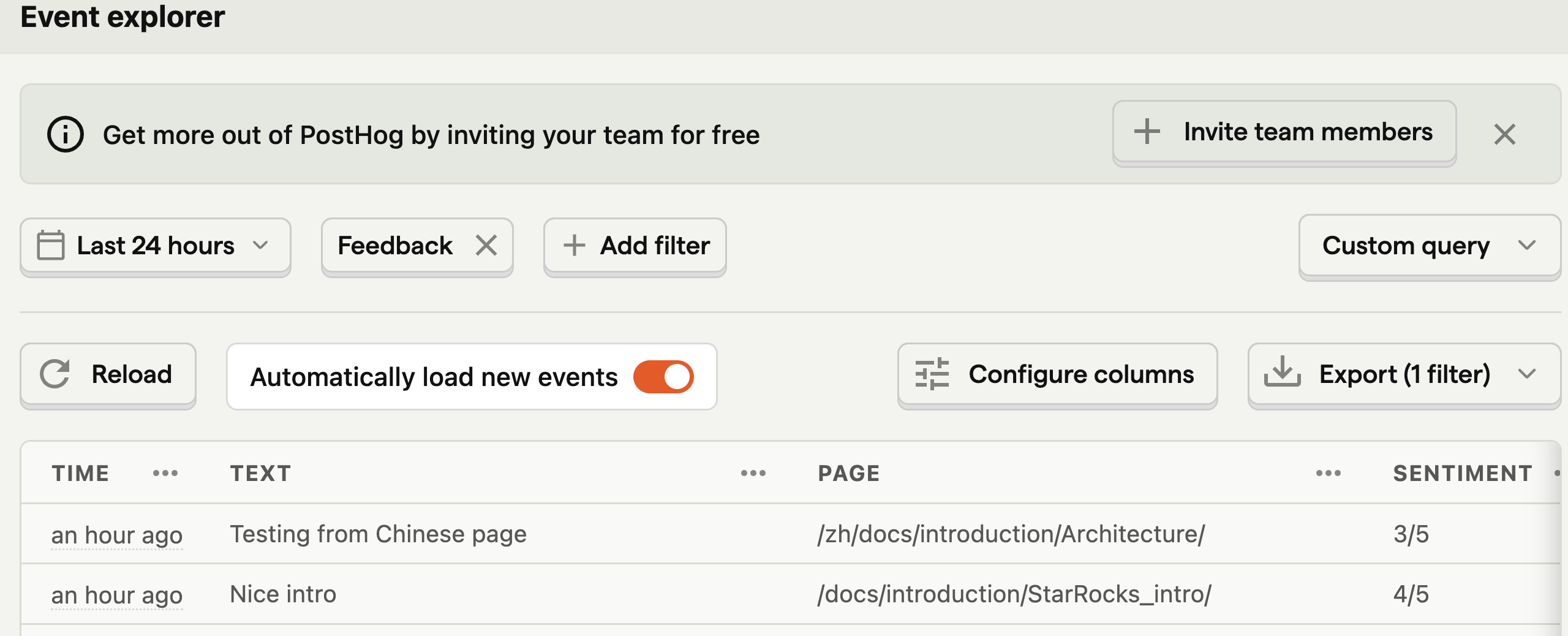Viewport: 1568px width, 636px height.
Task: Click the info icon in banner
Action: (x=66, y=134)
